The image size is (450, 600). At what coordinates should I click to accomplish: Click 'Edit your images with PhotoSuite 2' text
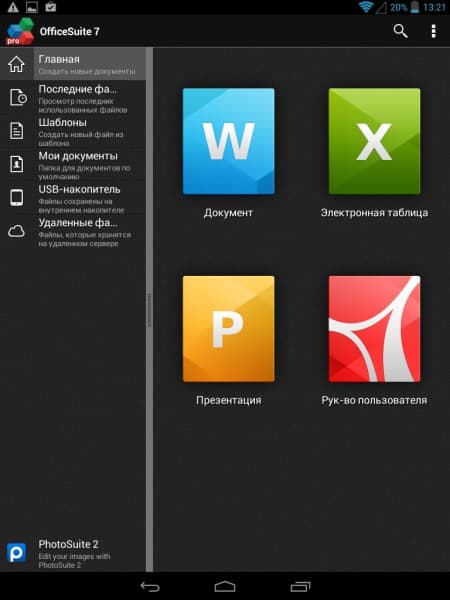pos(74,561)
